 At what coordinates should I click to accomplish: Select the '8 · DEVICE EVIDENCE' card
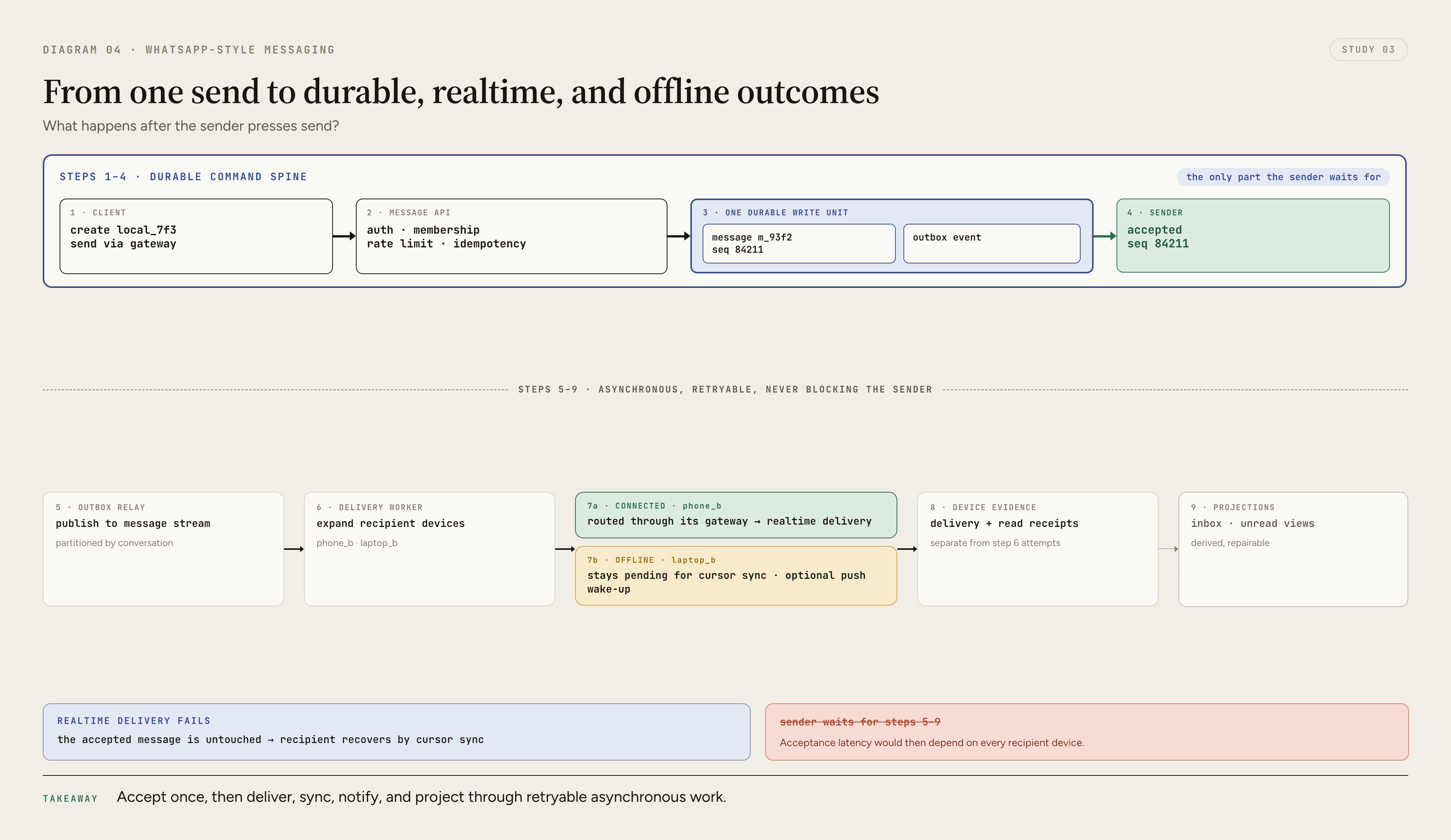click(x=1037, y=549)
